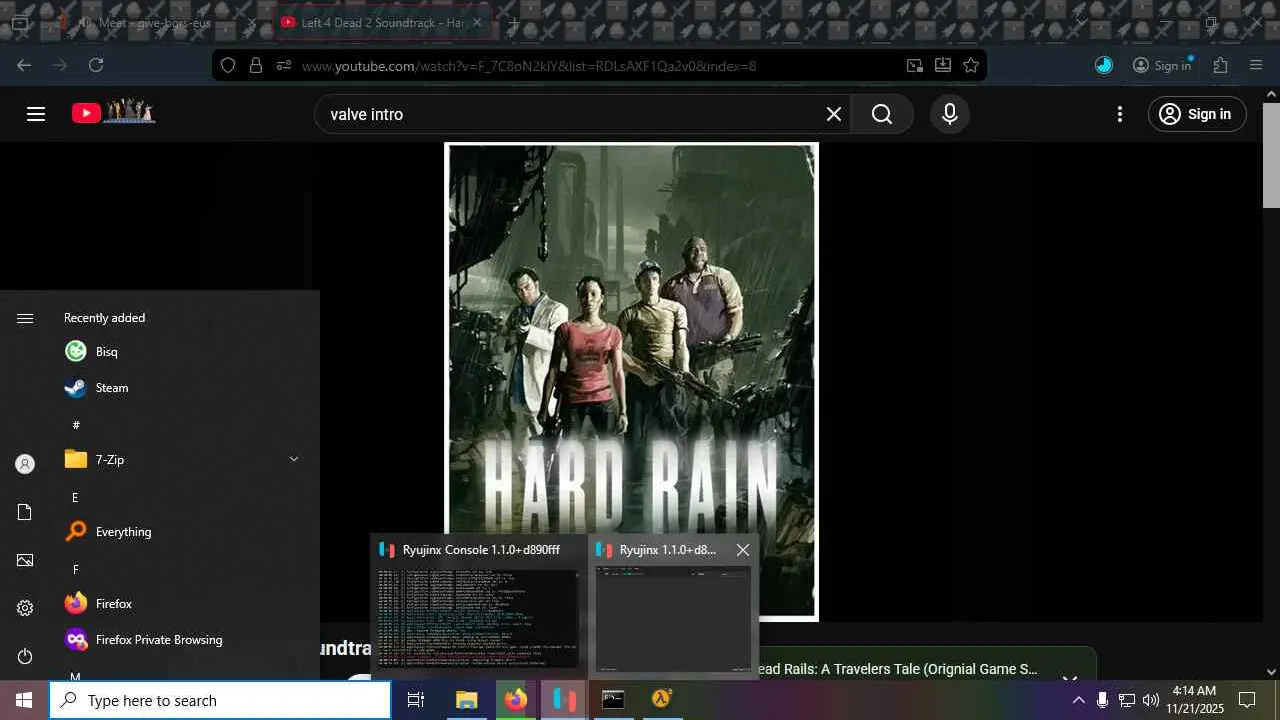The height and width of the screenshot is (720, 1280).
Task: Reload the page in Firefox
Action: pos(96,65)
